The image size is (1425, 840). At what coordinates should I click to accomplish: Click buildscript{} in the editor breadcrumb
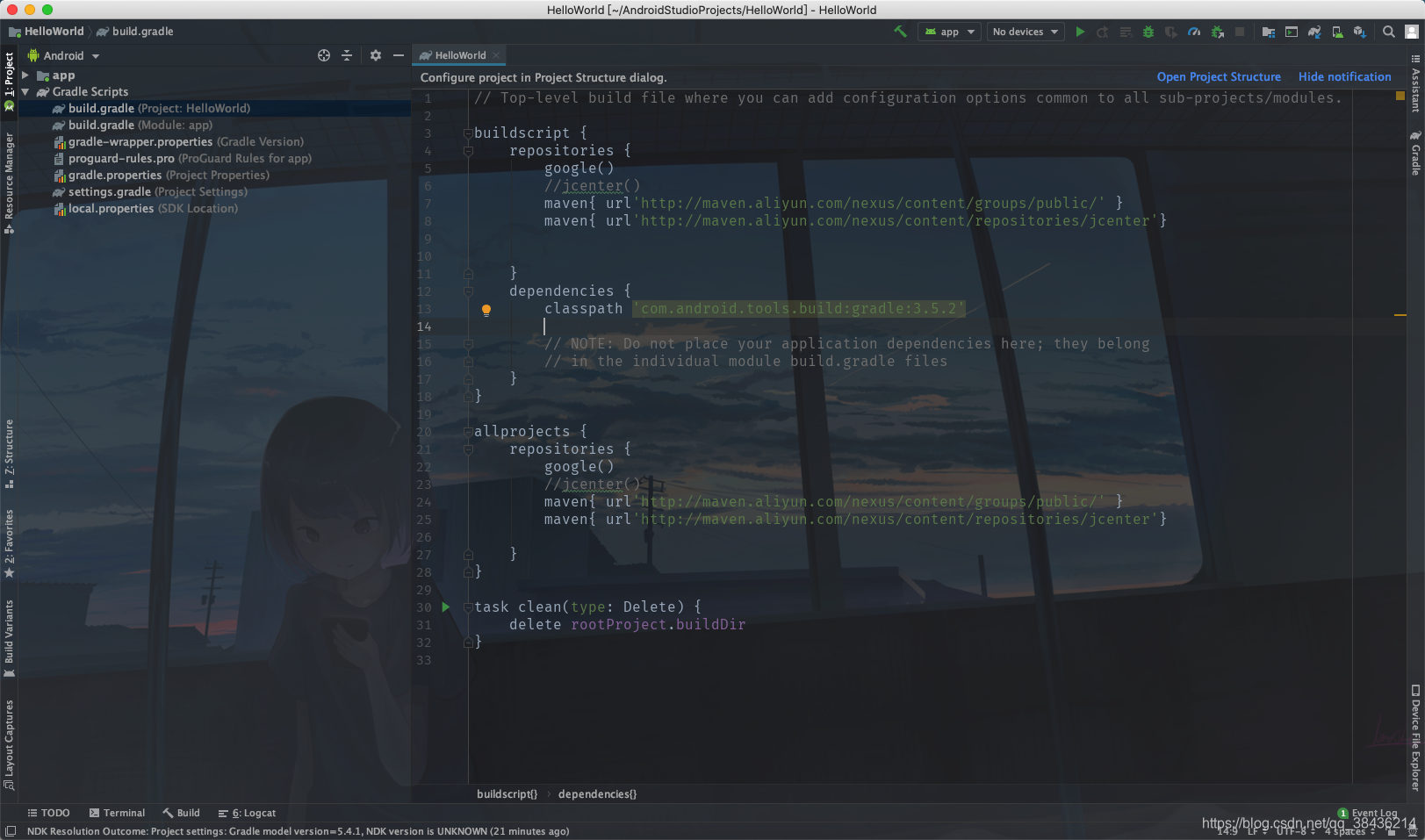tap(507, 793)
